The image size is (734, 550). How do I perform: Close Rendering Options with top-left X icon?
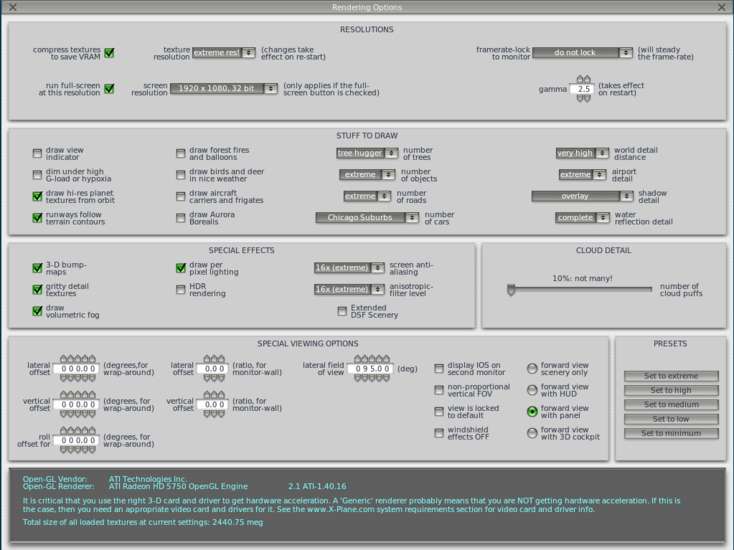coord(9,7)
